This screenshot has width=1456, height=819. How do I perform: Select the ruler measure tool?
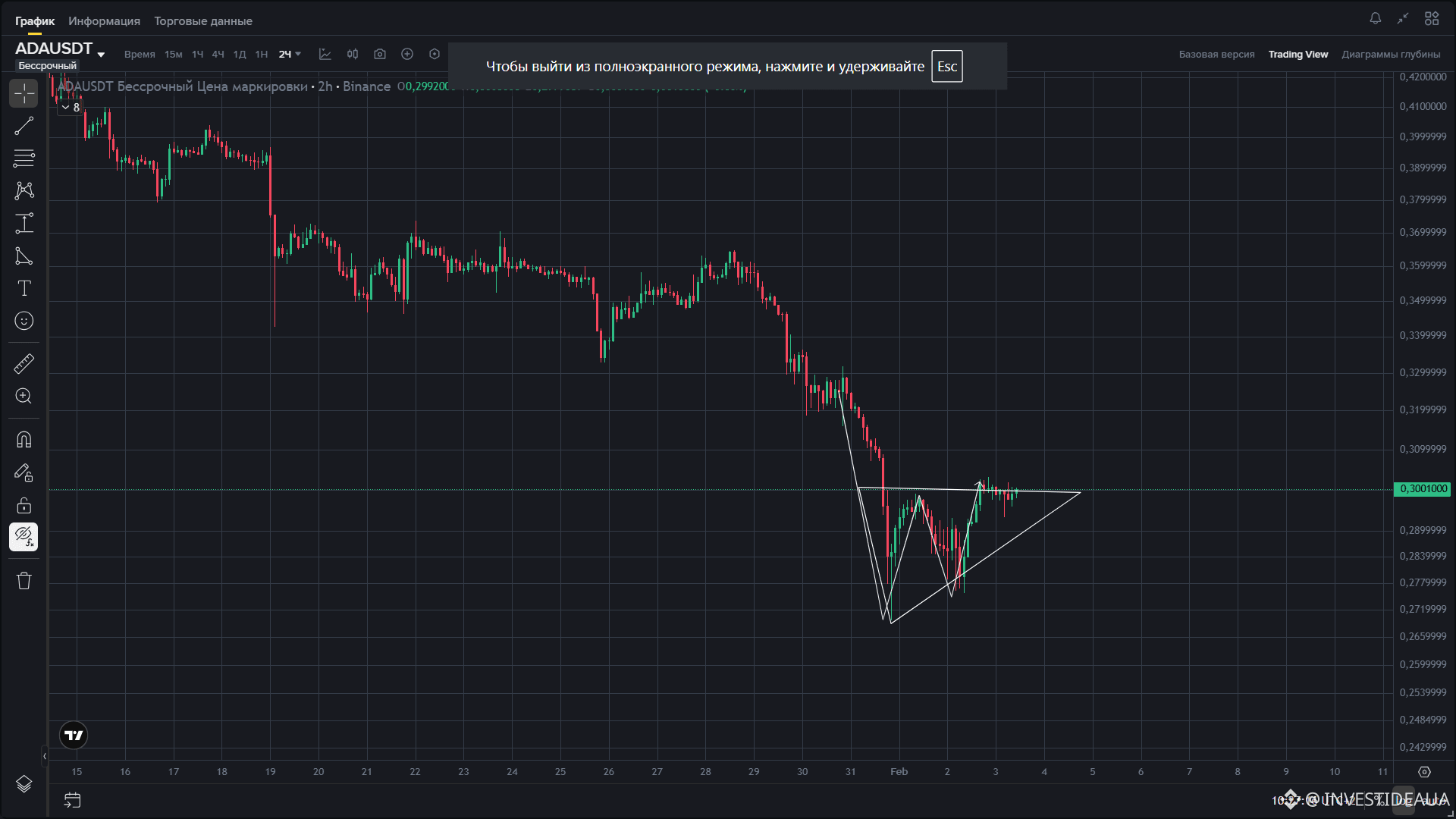coord(24,364)
